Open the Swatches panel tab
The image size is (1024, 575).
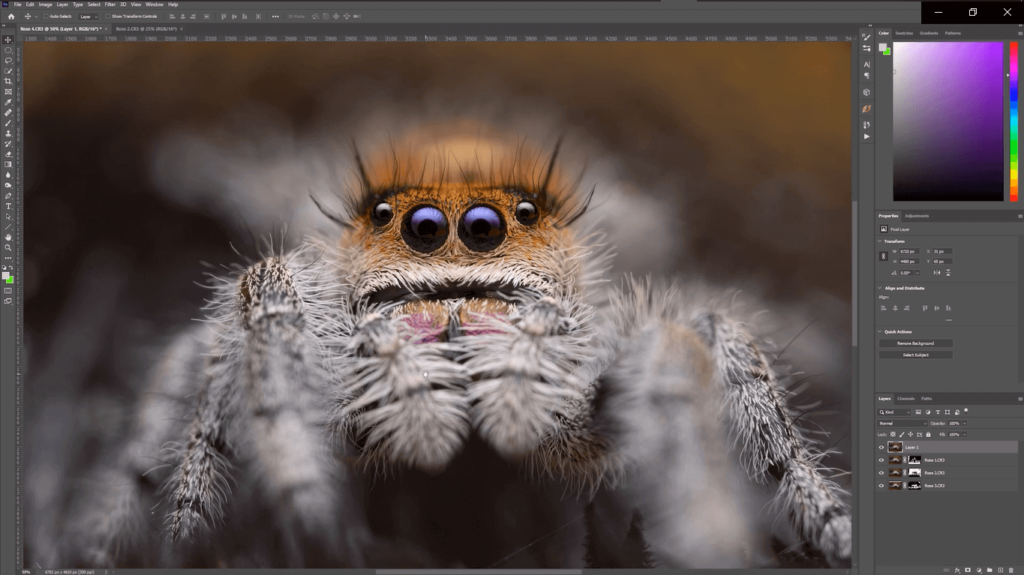point(904,33)
